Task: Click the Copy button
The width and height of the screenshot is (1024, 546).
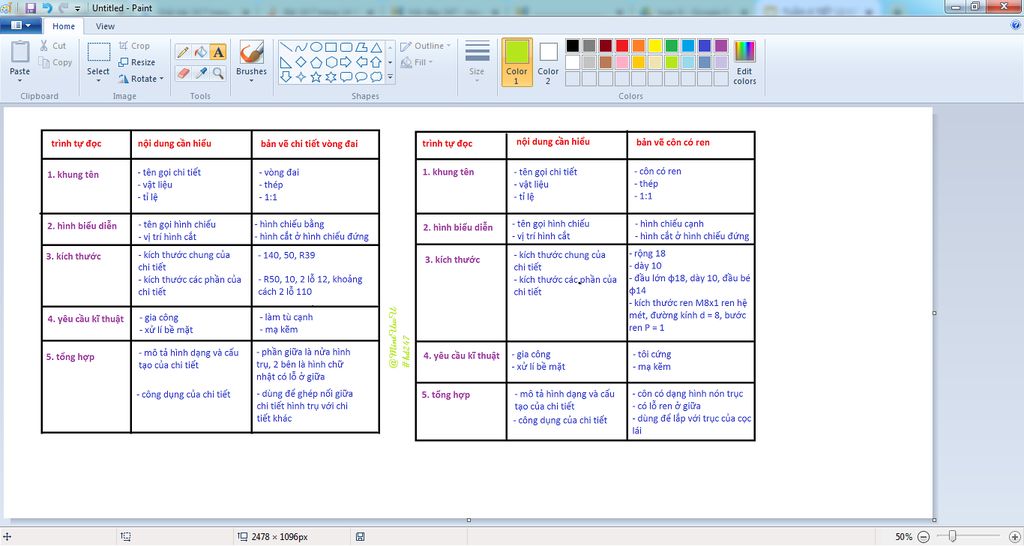Action: pos(55,63)
